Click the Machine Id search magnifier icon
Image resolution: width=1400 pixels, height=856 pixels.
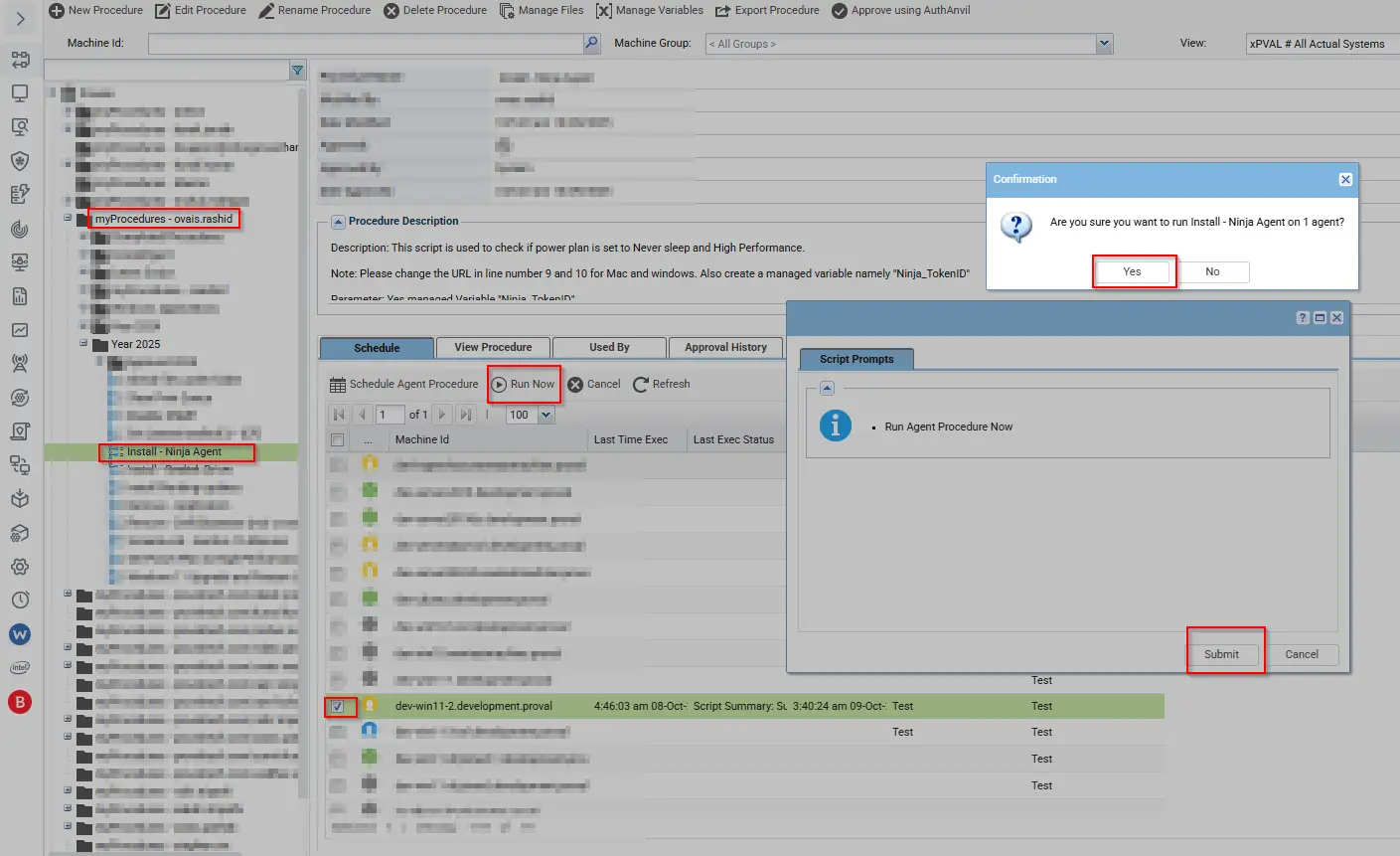click(591, 43)
